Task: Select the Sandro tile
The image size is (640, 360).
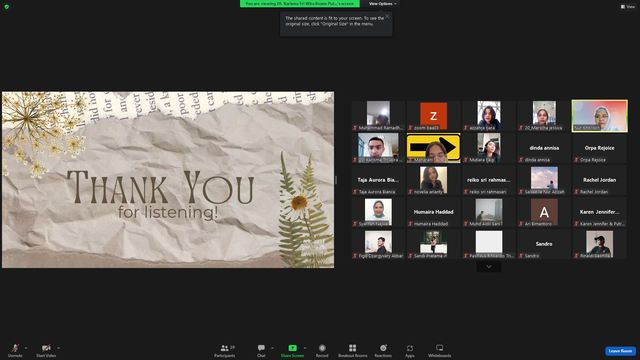Action: click(x=544, y=244)
